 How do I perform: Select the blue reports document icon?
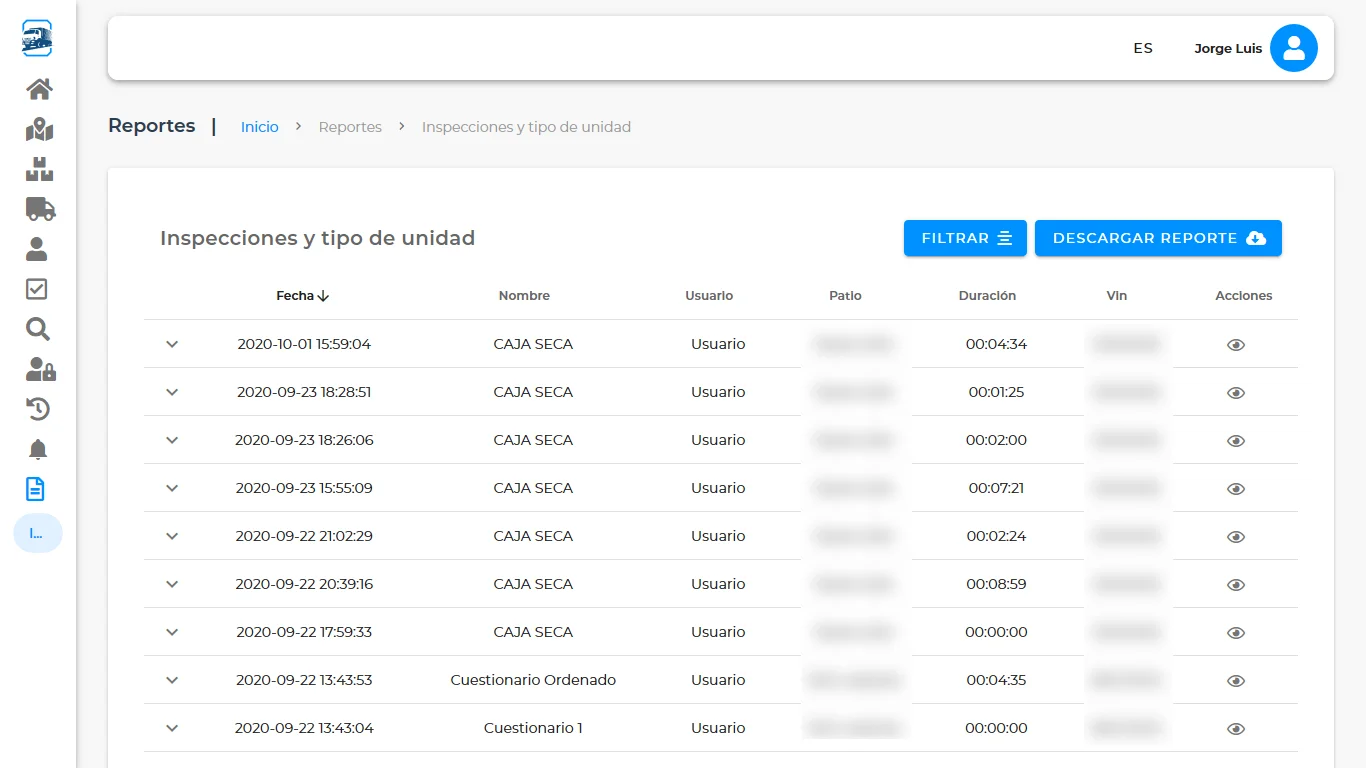[37, 489]
